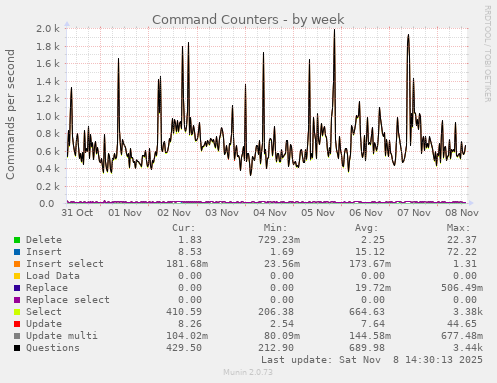Screen dimensions: 497x383
Task: Click the Questions max value 3.44k
Action: click(468, 348)
